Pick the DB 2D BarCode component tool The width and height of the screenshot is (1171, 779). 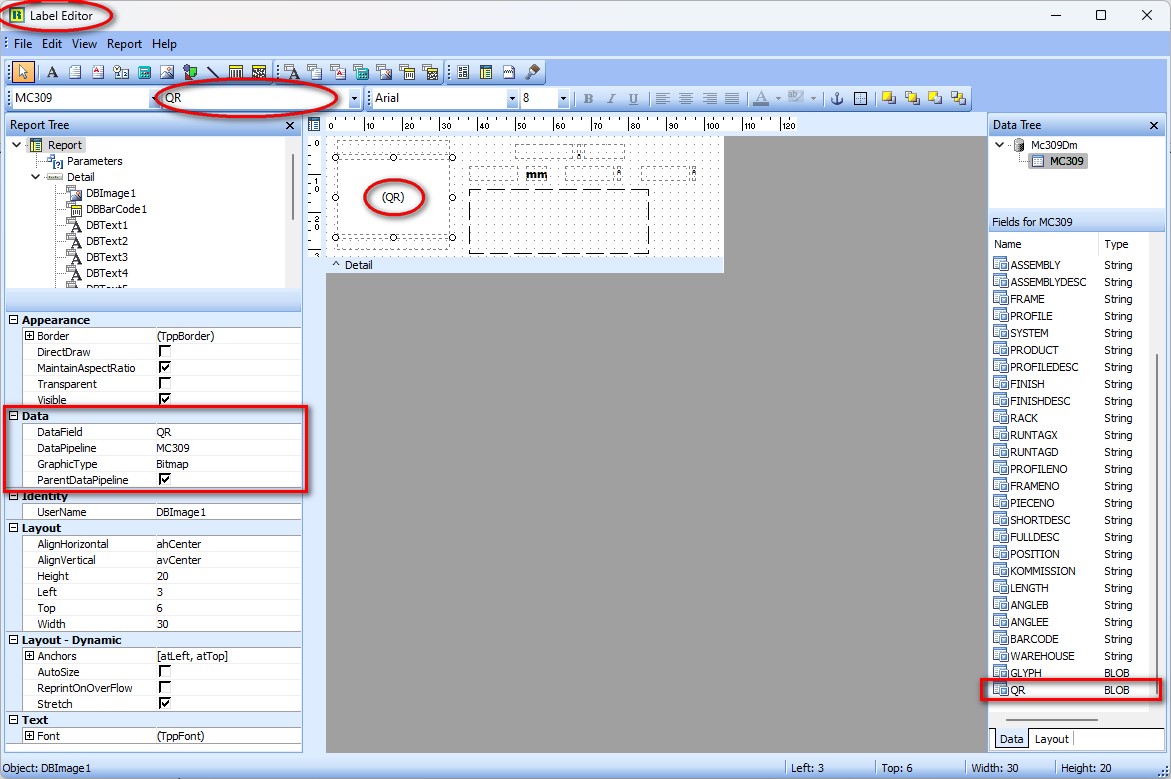pos(431,72)
